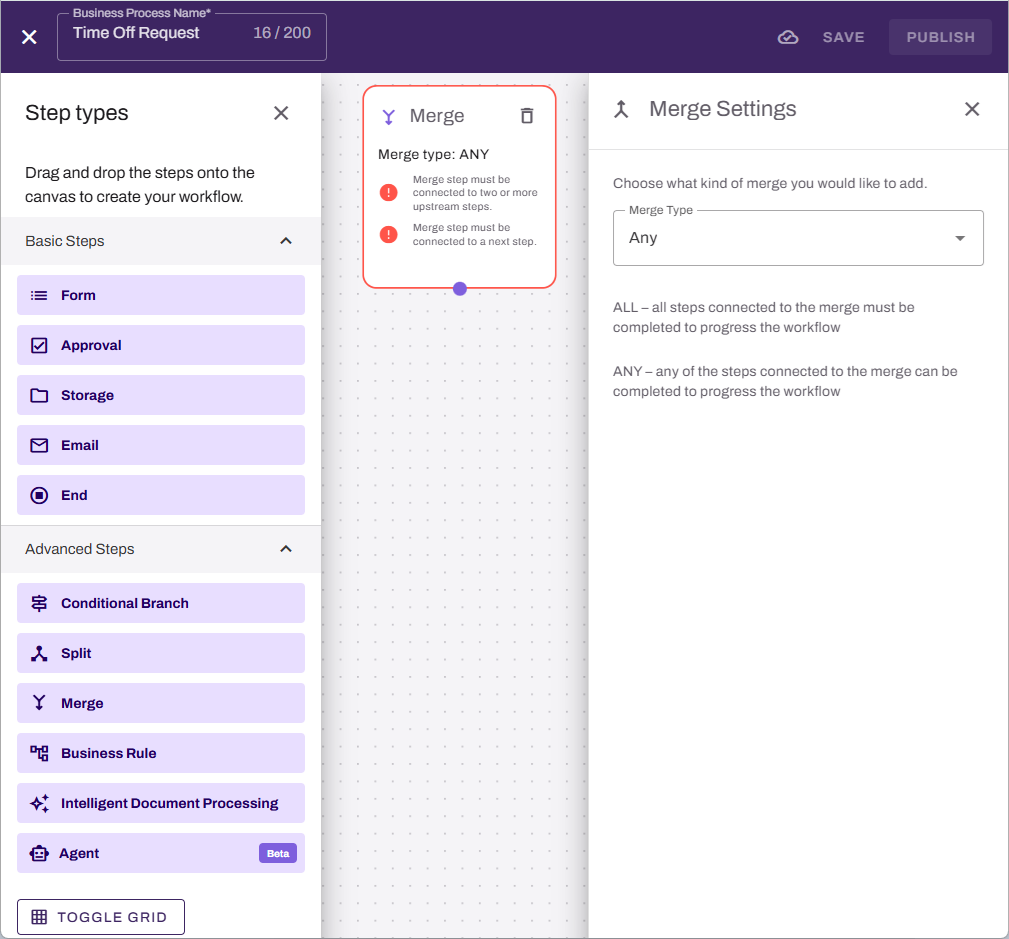
Task: Edit the Business Process Name field
Action: [x=192, y=37]
